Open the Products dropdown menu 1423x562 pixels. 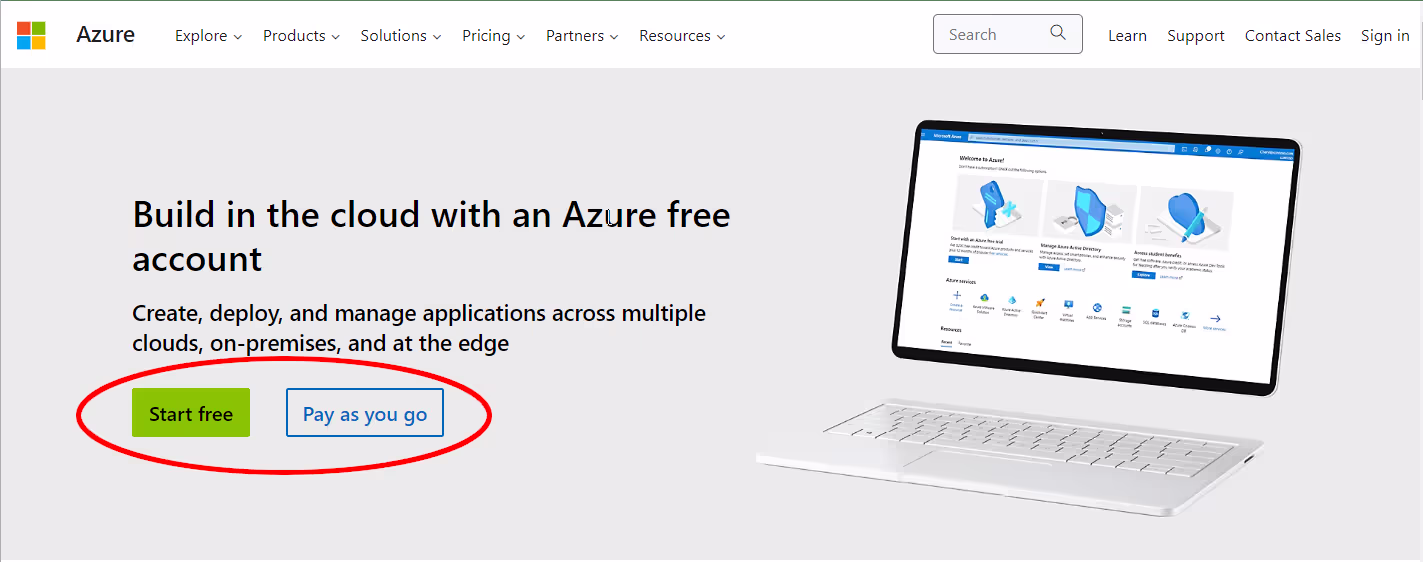point(301,35)
